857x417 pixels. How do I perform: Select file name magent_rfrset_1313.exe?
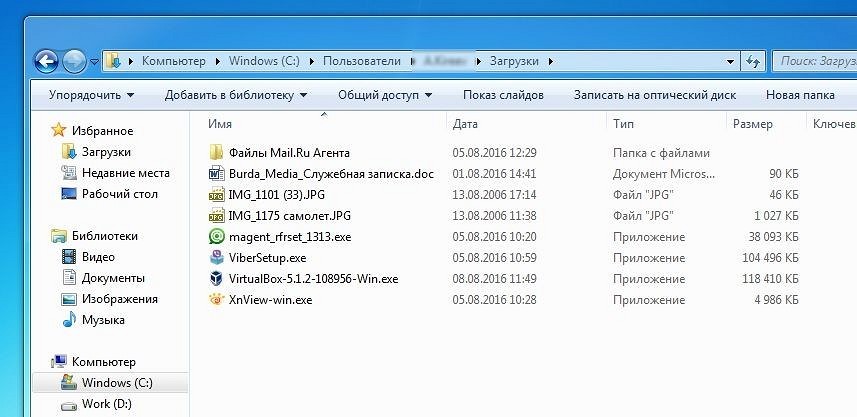tap(290, 237)
